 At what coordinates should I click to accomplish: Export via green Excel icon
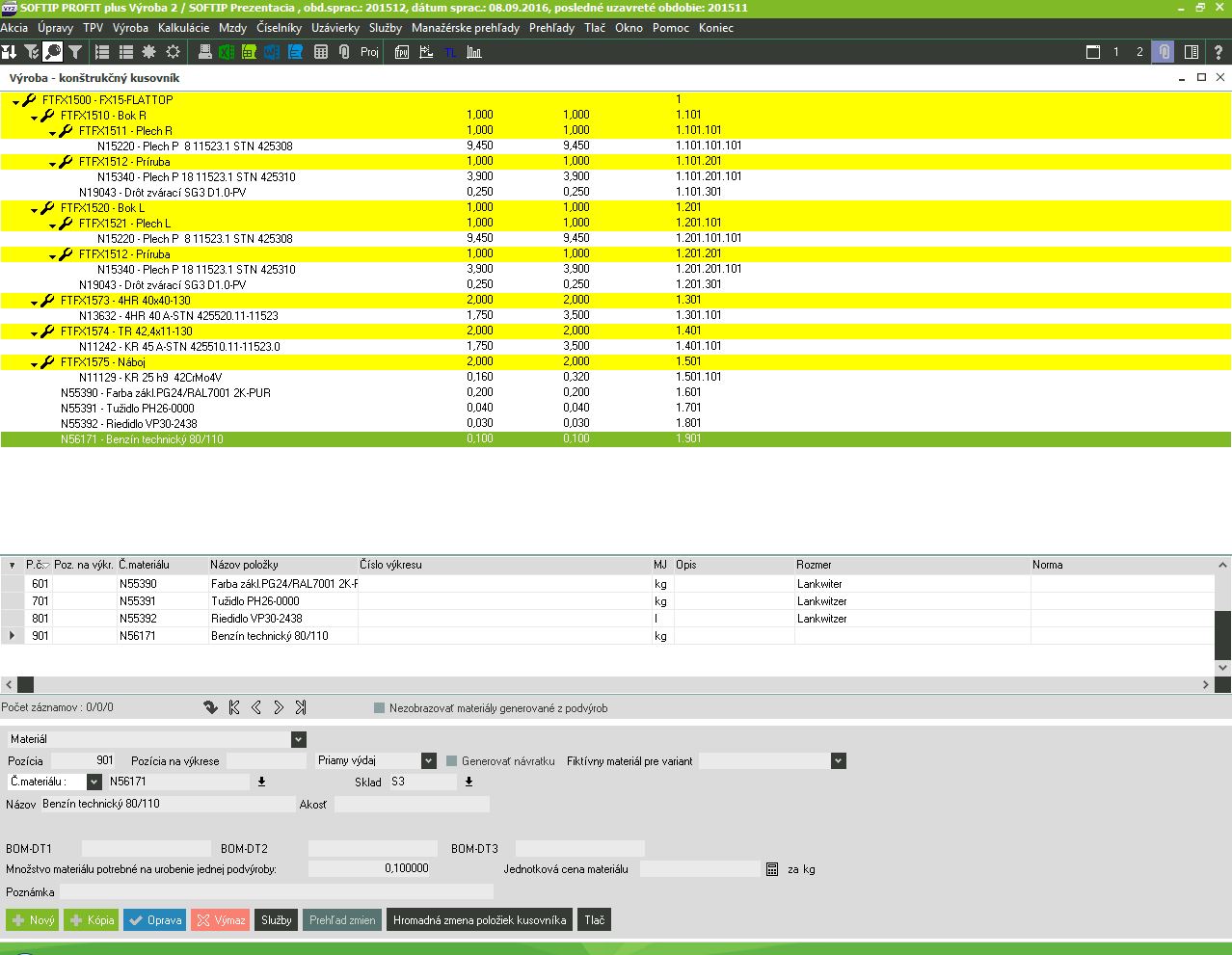coord(227,52)
